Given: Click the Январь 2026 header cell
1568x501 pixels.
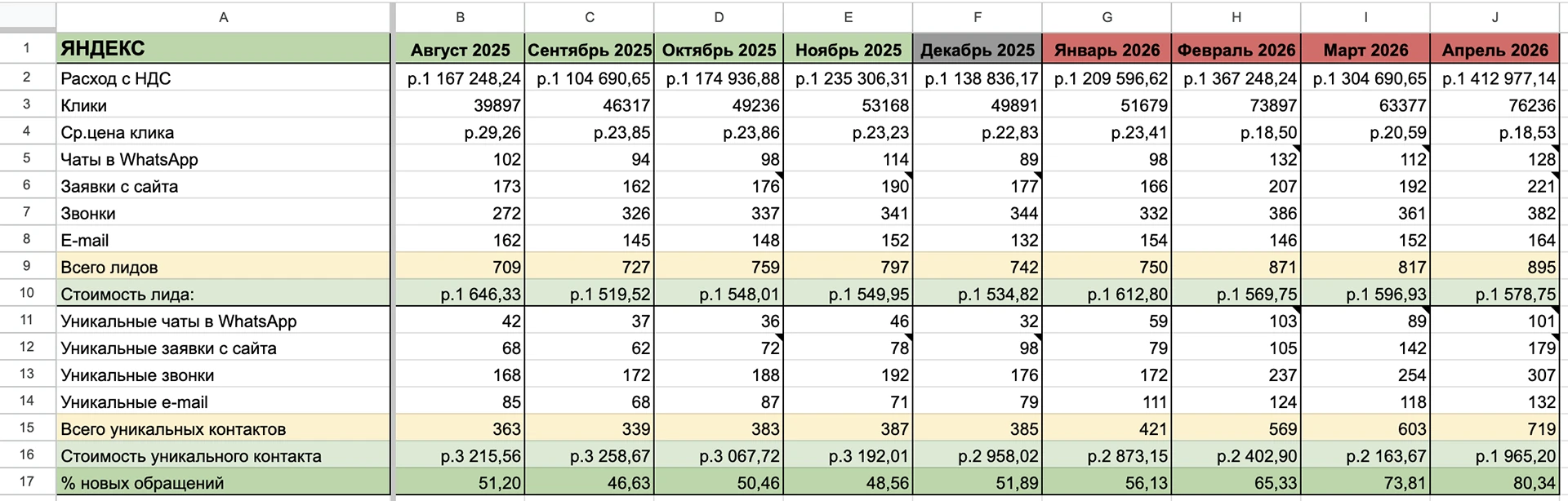Looking at the screenshot, I should [x=1107, y=49].
